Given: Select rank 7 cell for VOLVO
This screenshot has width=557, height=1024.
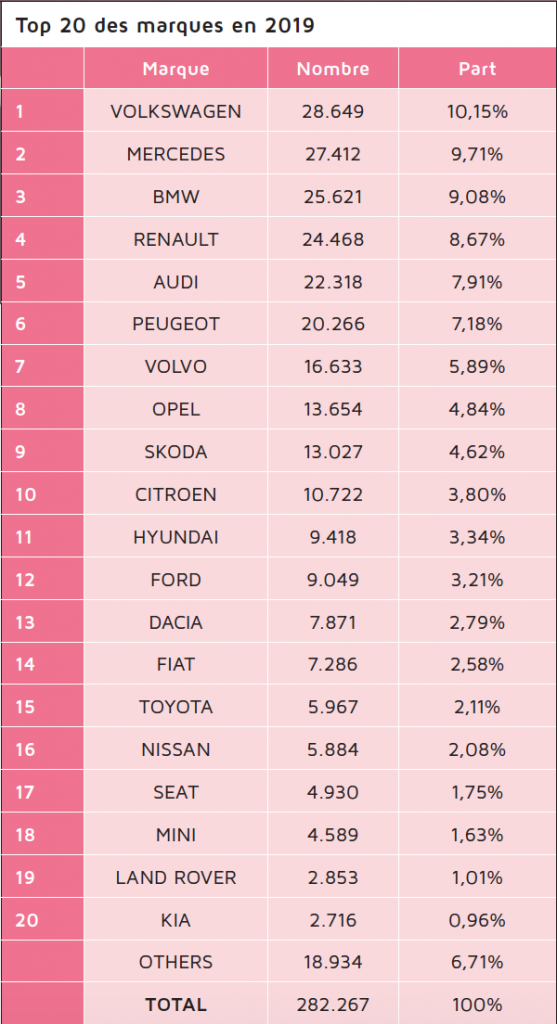Looking at the screenshot, I should (42, 366).
